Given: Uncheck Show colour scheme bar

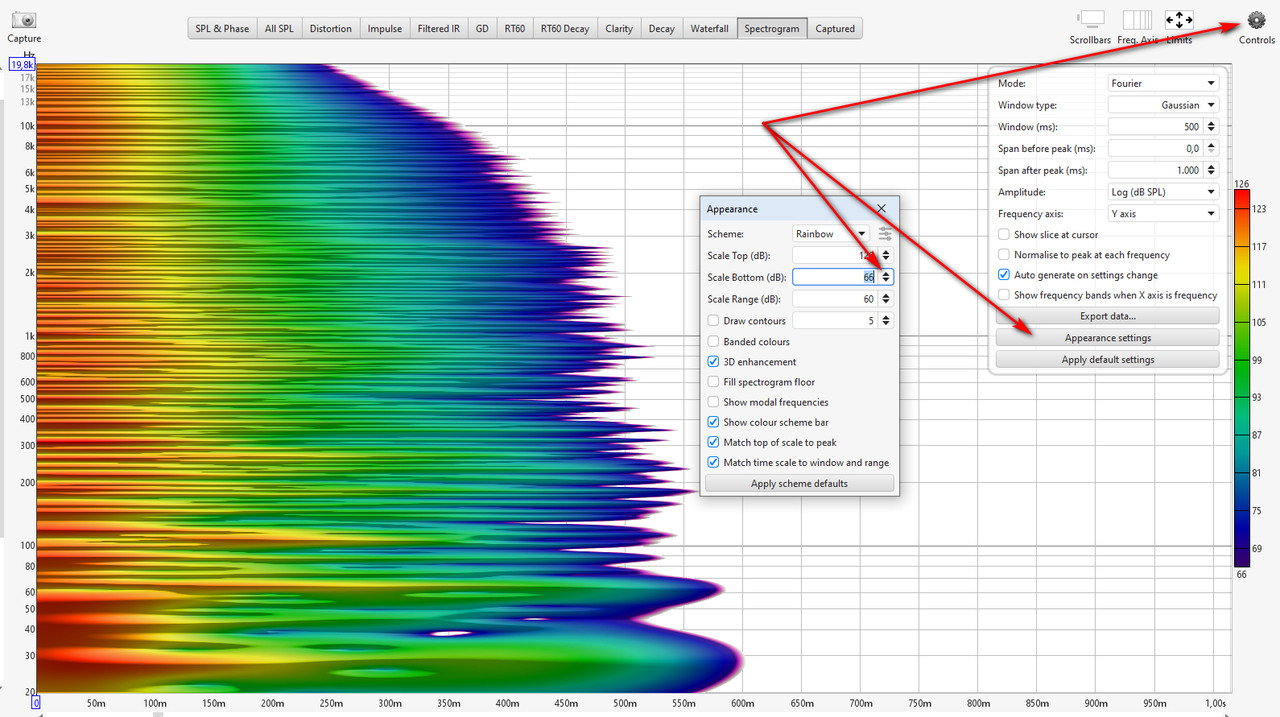Looking at the screenshot, I should (713, 422).
